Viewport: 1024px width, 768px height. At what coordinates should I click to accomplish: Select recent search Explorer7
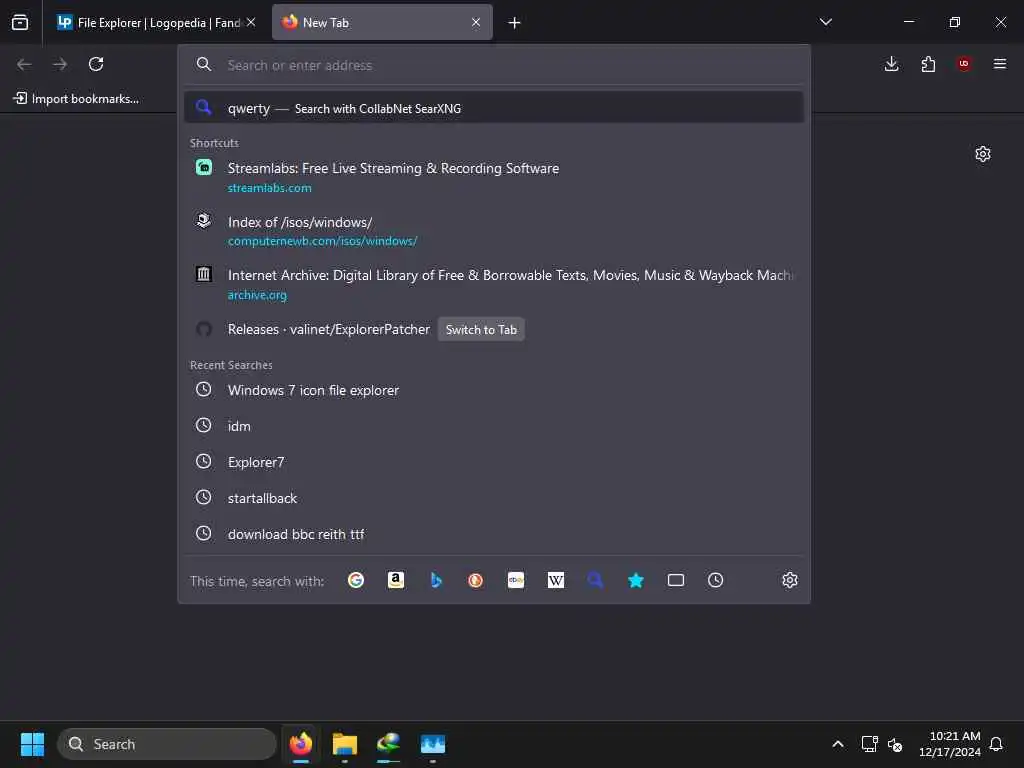[494, 462]
